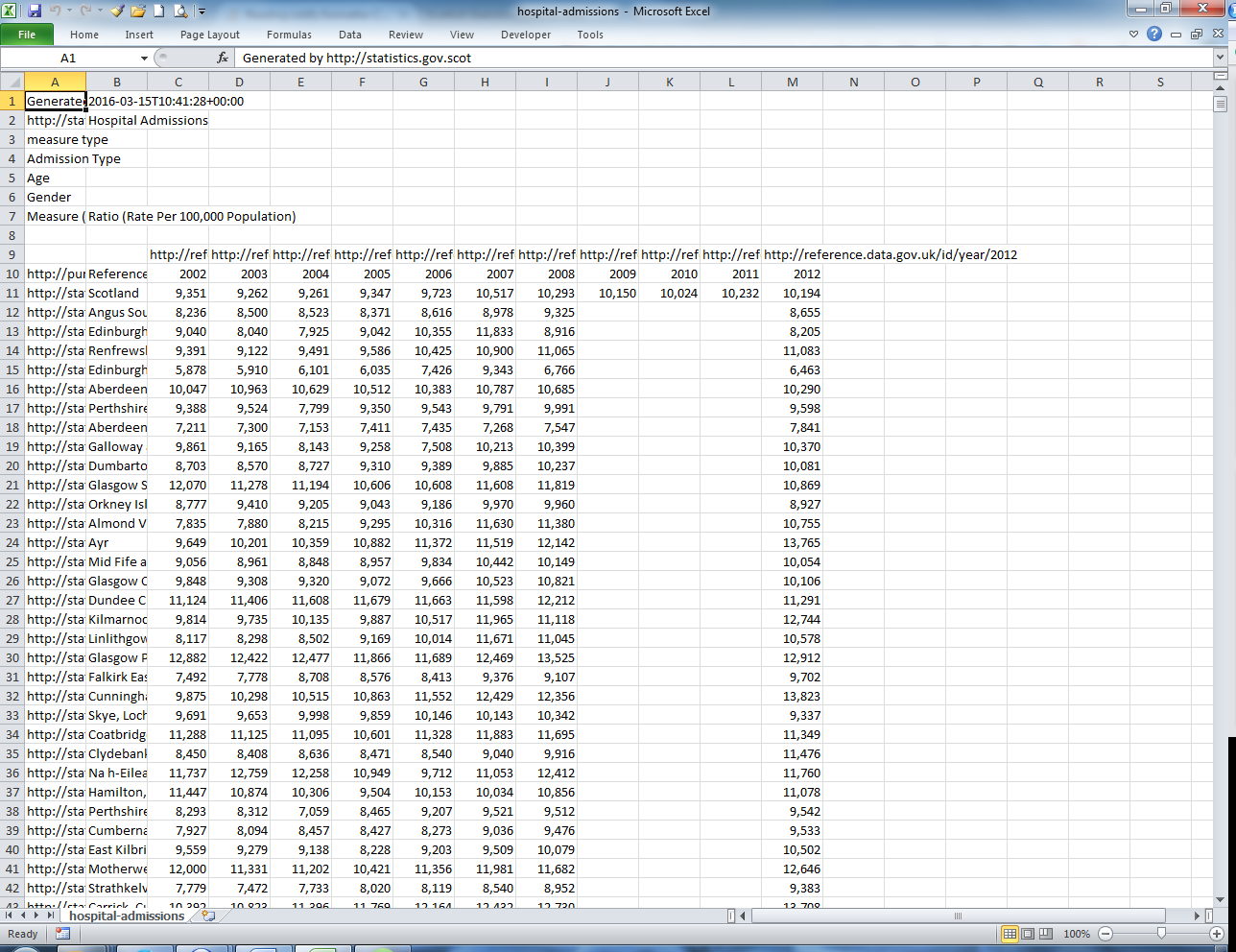Open the File tab

coord(27,35)
